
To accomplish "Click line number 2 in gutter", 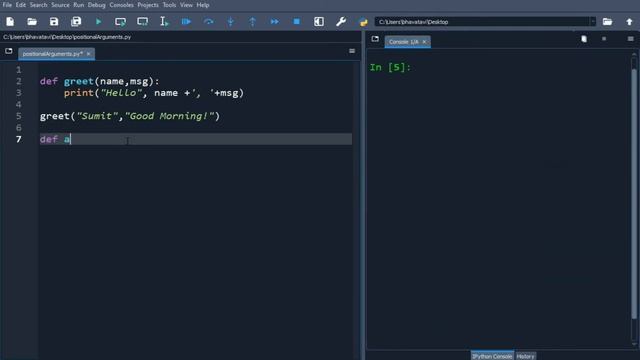I will (x=18, y=81).
